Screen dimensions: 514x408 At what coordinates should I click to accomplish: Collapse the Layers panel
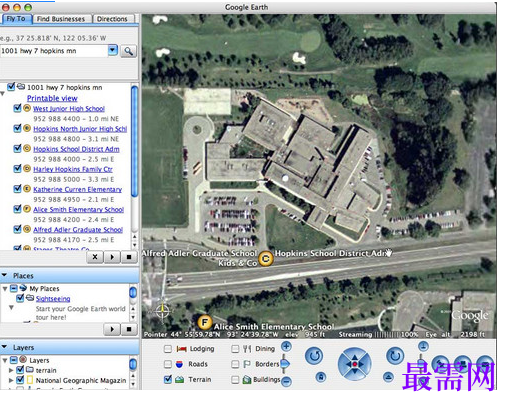4,347
